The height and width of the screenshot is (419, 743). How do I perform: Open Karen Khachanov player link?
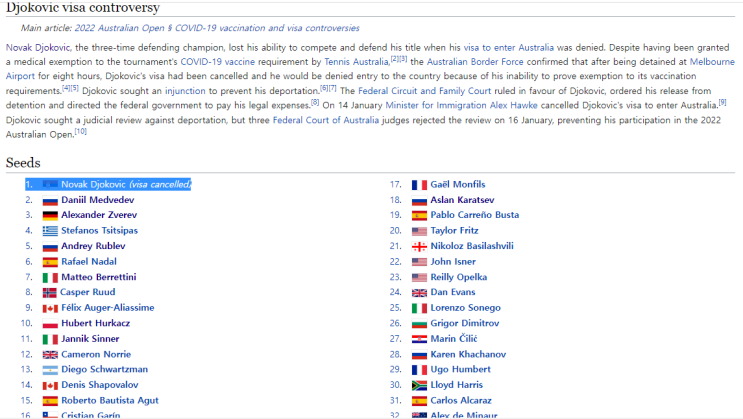coord(468,355)
